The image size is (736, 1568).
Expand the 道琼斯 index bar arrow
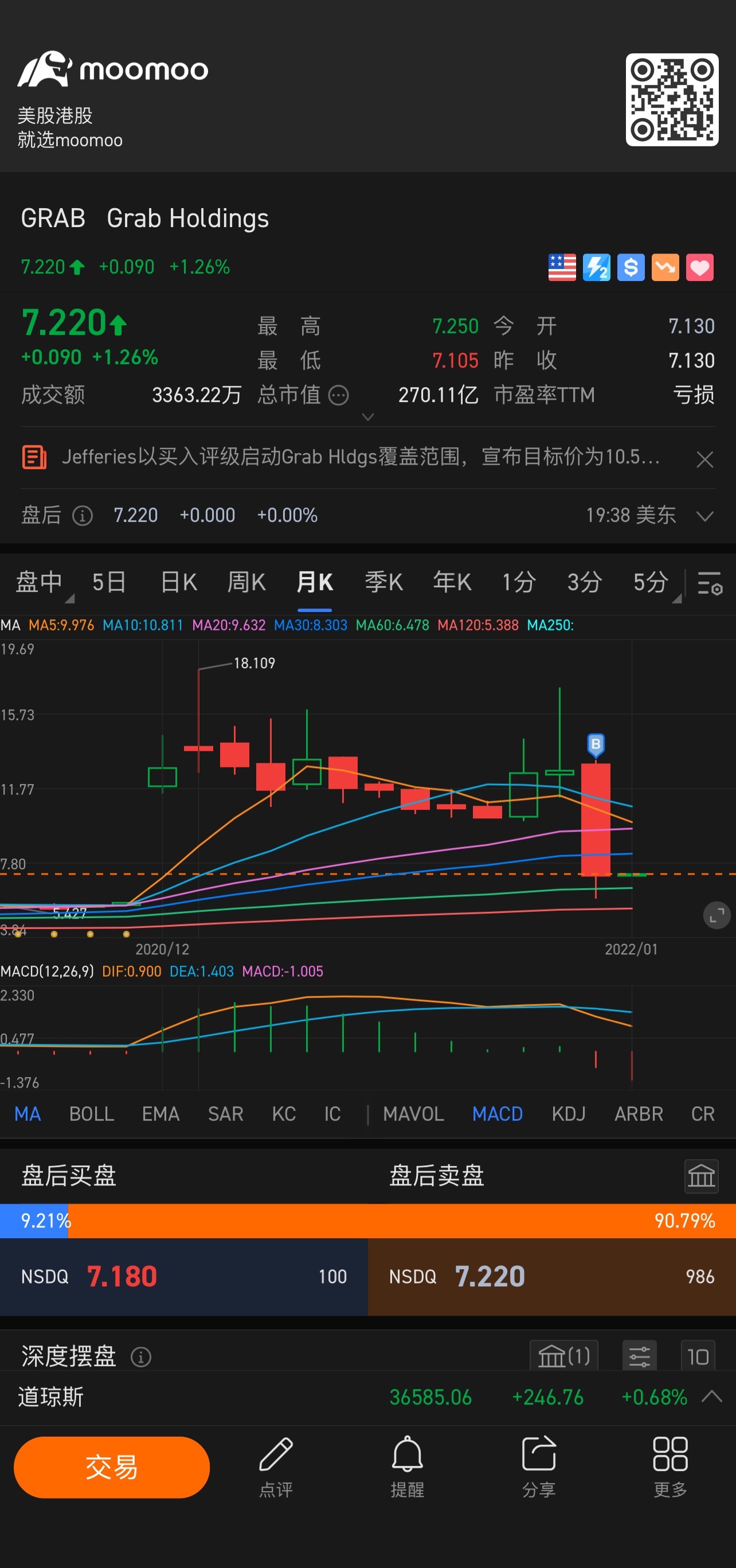(x=712, y=1396)
